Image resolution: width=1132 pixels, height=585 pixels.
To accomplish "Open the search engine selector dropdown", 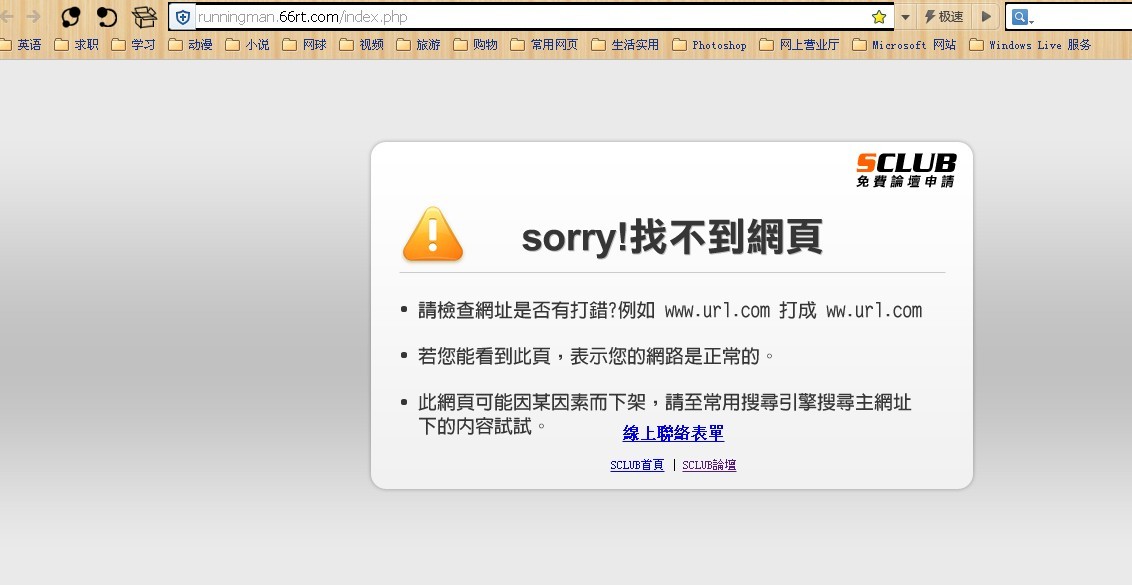I will 1022,17.
